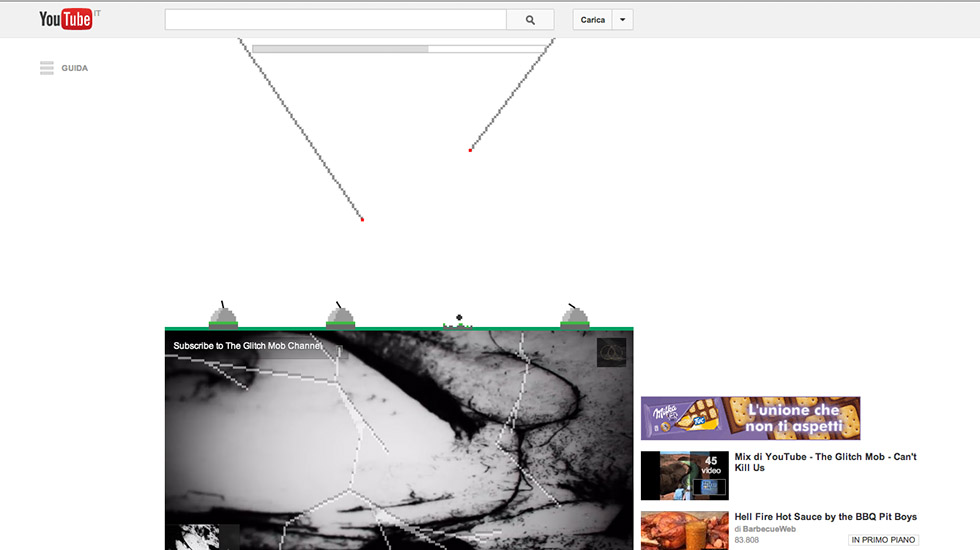Click the Carica upload button

click(x=593, y=20)
